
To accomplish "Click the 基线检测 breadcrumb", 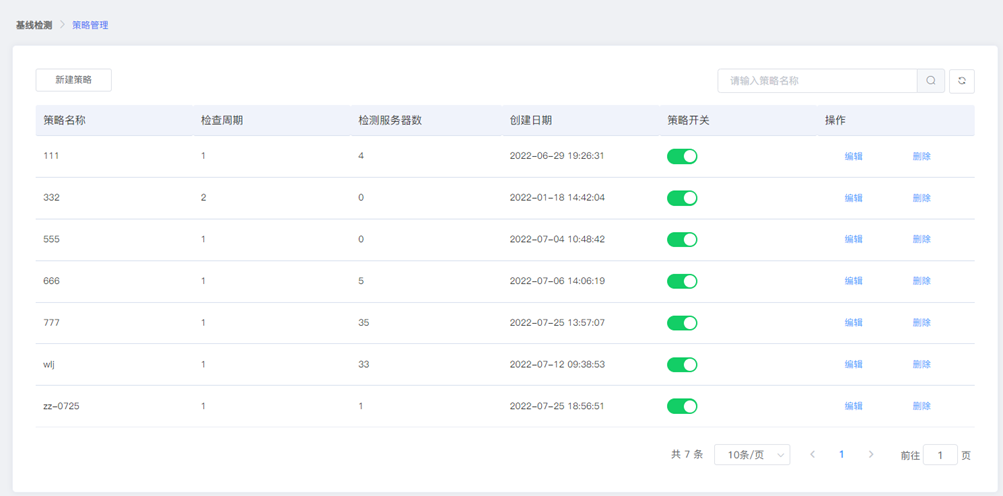I will coord(34,26).
